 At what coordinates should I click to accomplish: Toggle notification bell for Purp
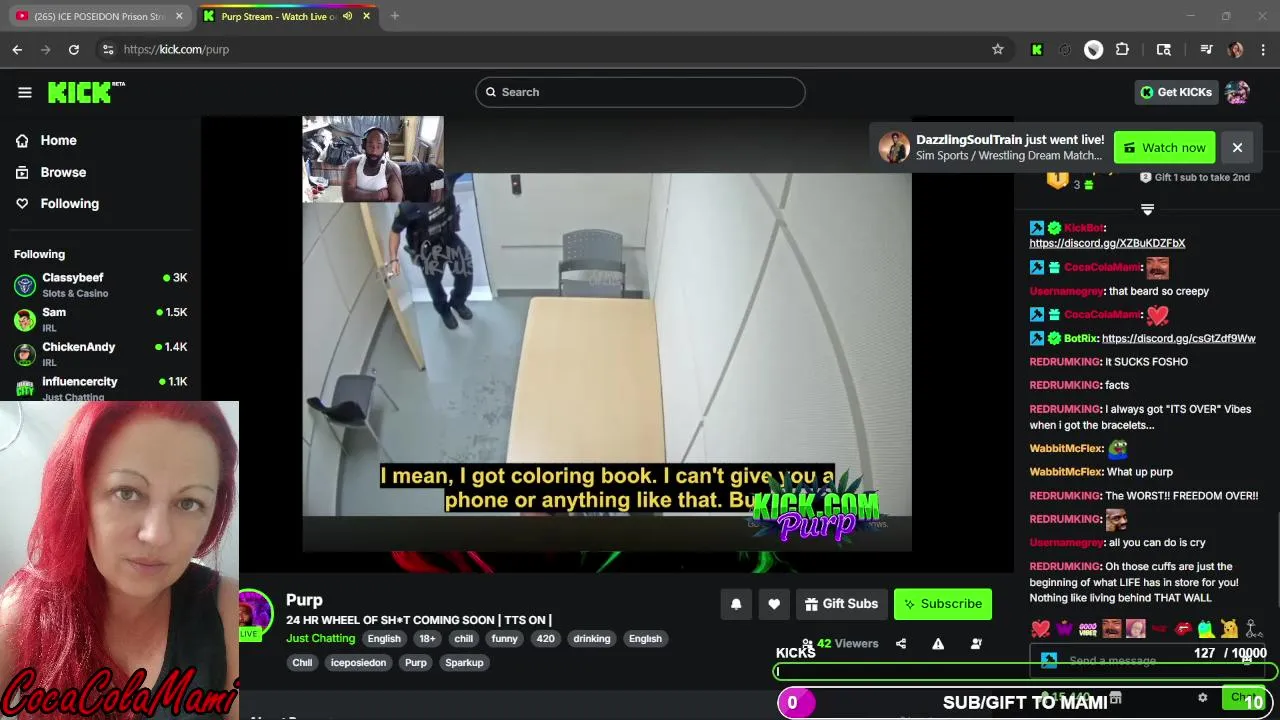[x=736, y=604]
